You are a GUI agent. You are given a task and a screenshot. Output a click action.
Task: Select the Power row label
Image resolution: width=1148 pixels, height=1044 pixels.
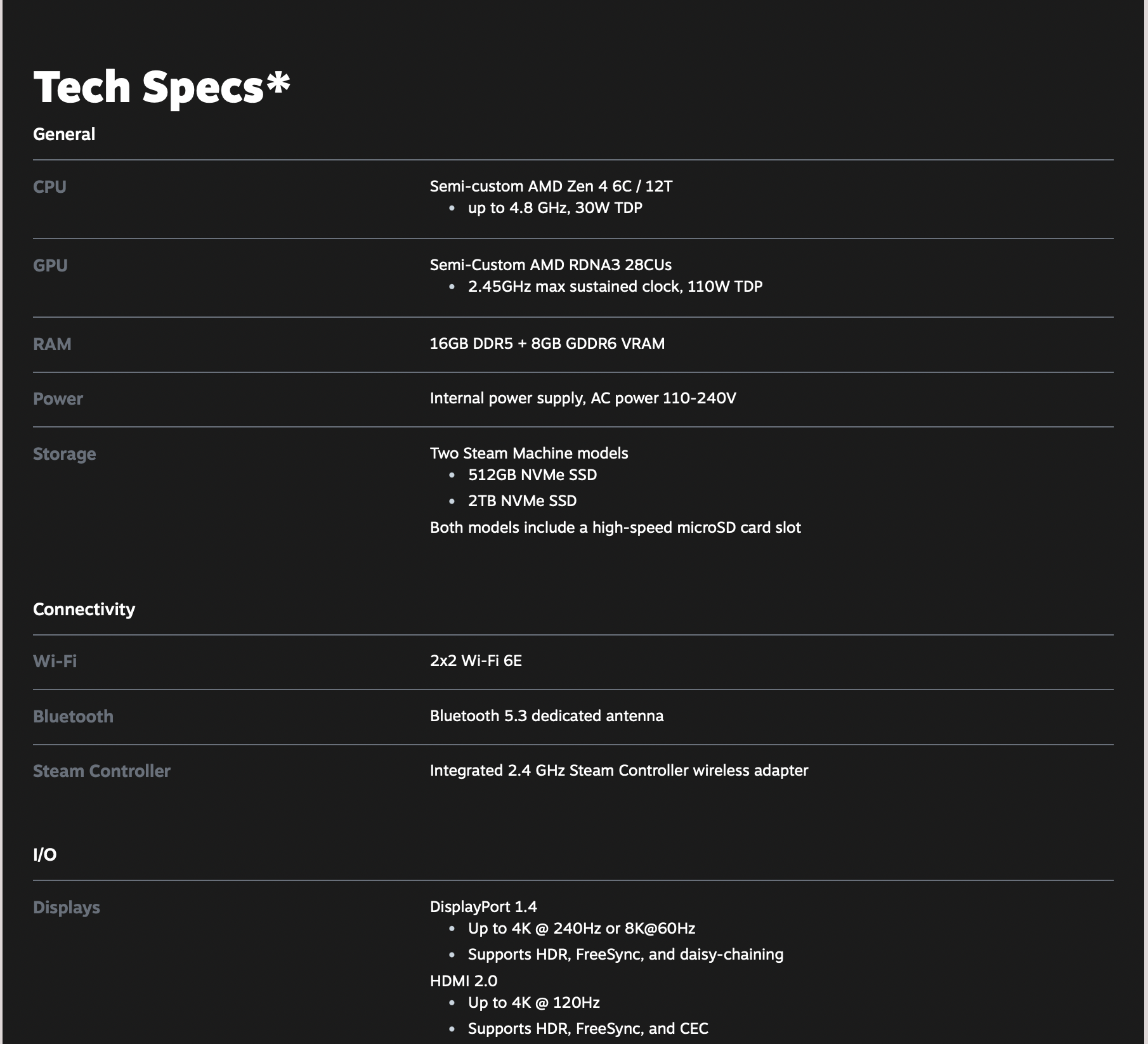[x=58, y=399]
